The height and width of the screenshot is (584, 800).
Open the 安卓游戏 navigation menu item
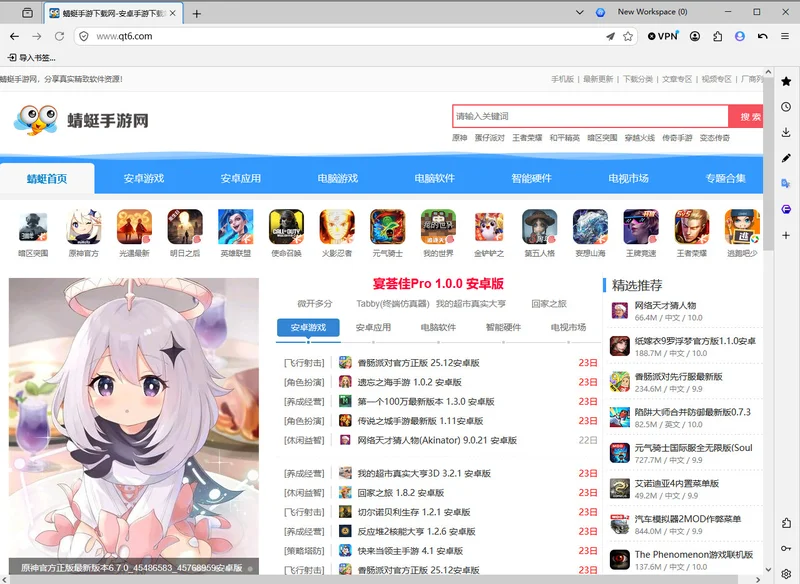click(144, 179)
